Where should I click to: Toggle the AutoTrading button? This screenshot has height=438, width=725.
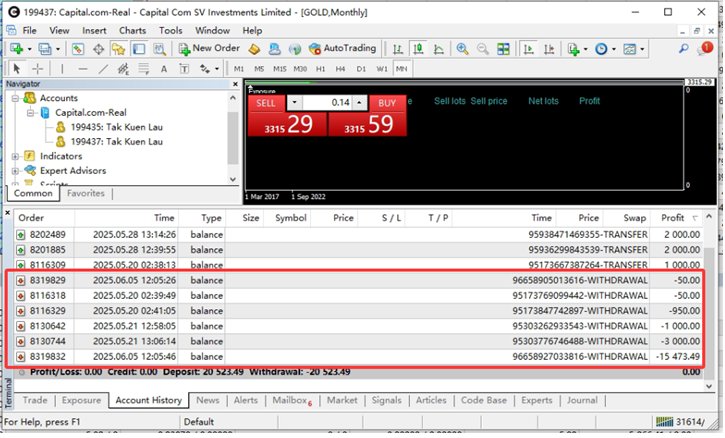tap(342, 48)
